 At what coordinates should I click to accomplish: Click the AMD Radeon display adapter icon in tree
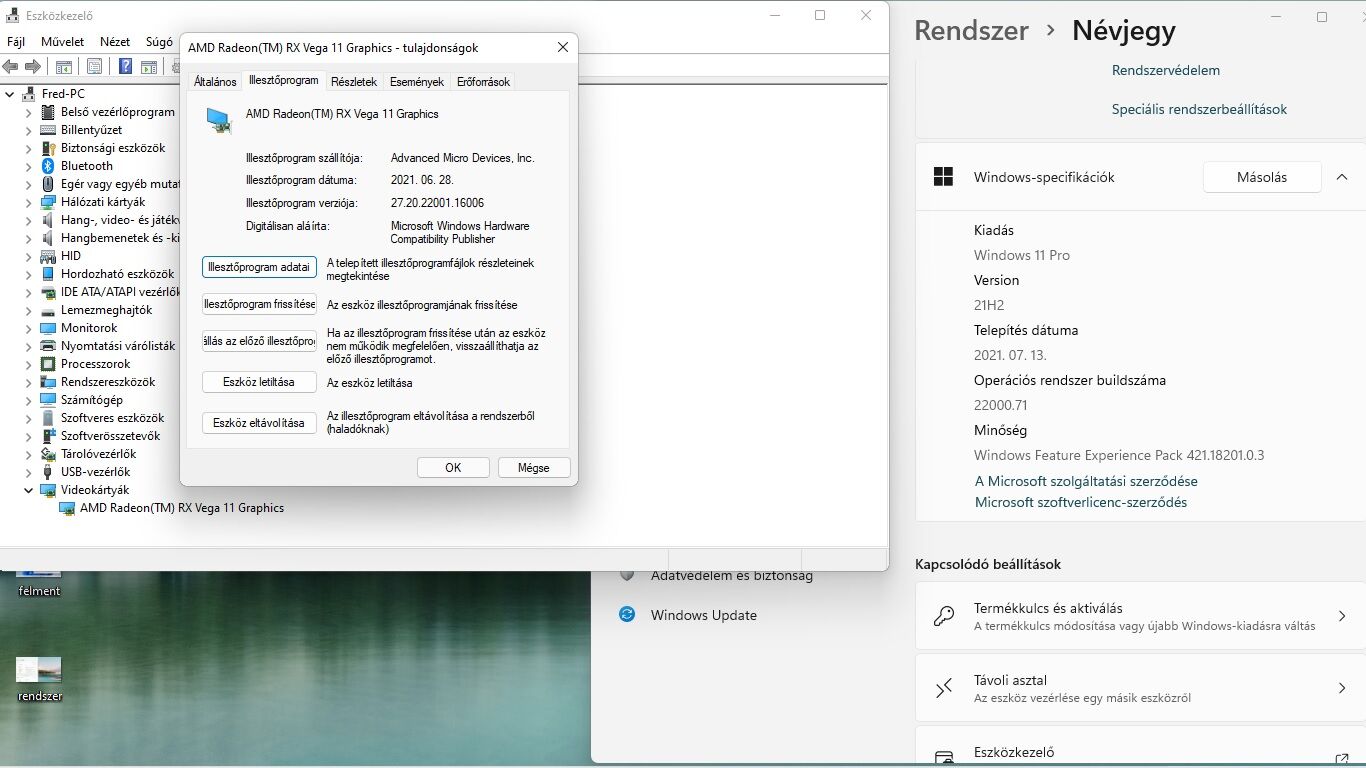pyautogui.click(x=67, y=508)
